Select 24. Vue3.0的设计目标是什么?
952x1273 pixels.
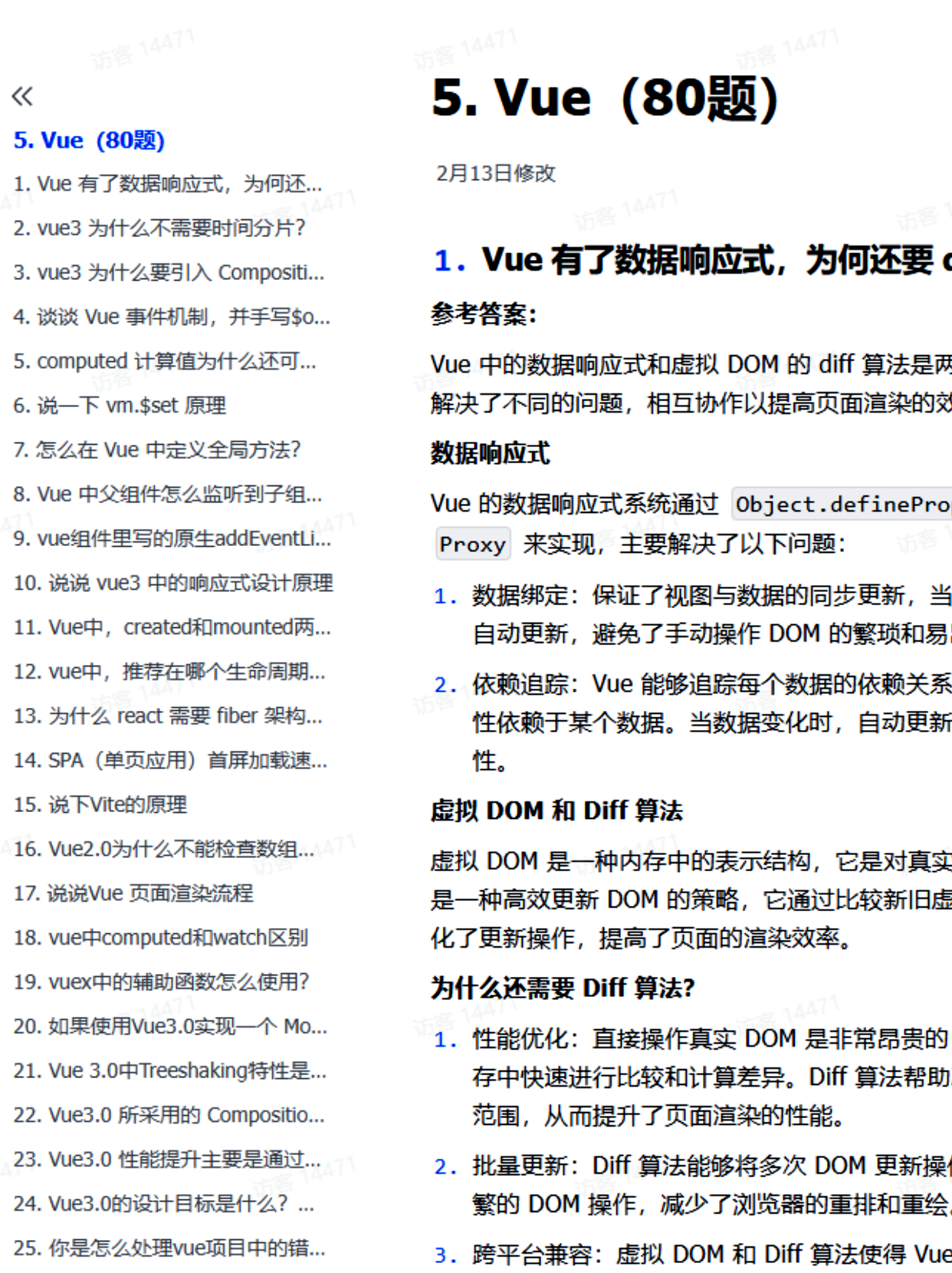coord(164,1204)
